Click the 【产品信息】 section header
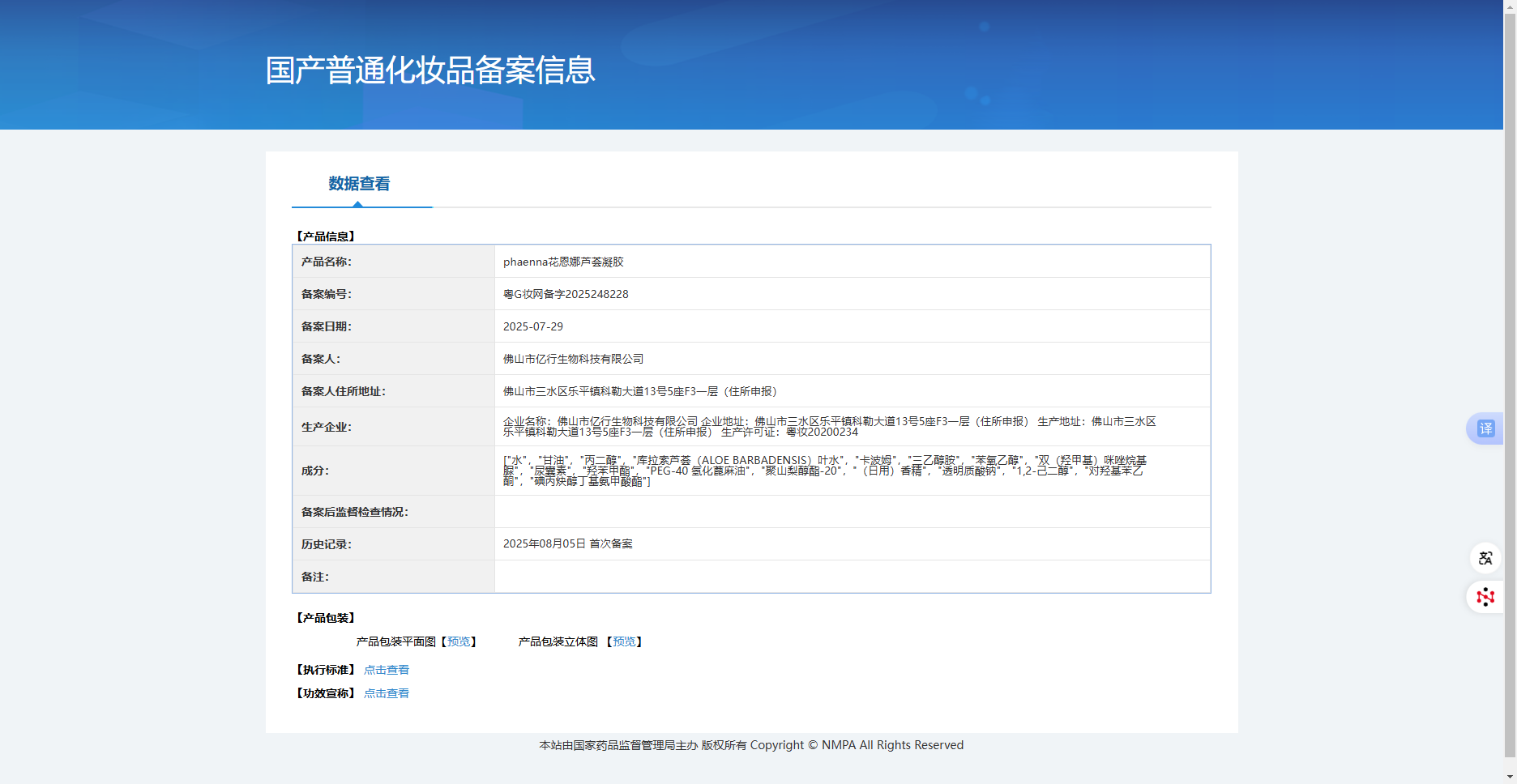The height and width of the screenshot is (784, 1517). 326,236
